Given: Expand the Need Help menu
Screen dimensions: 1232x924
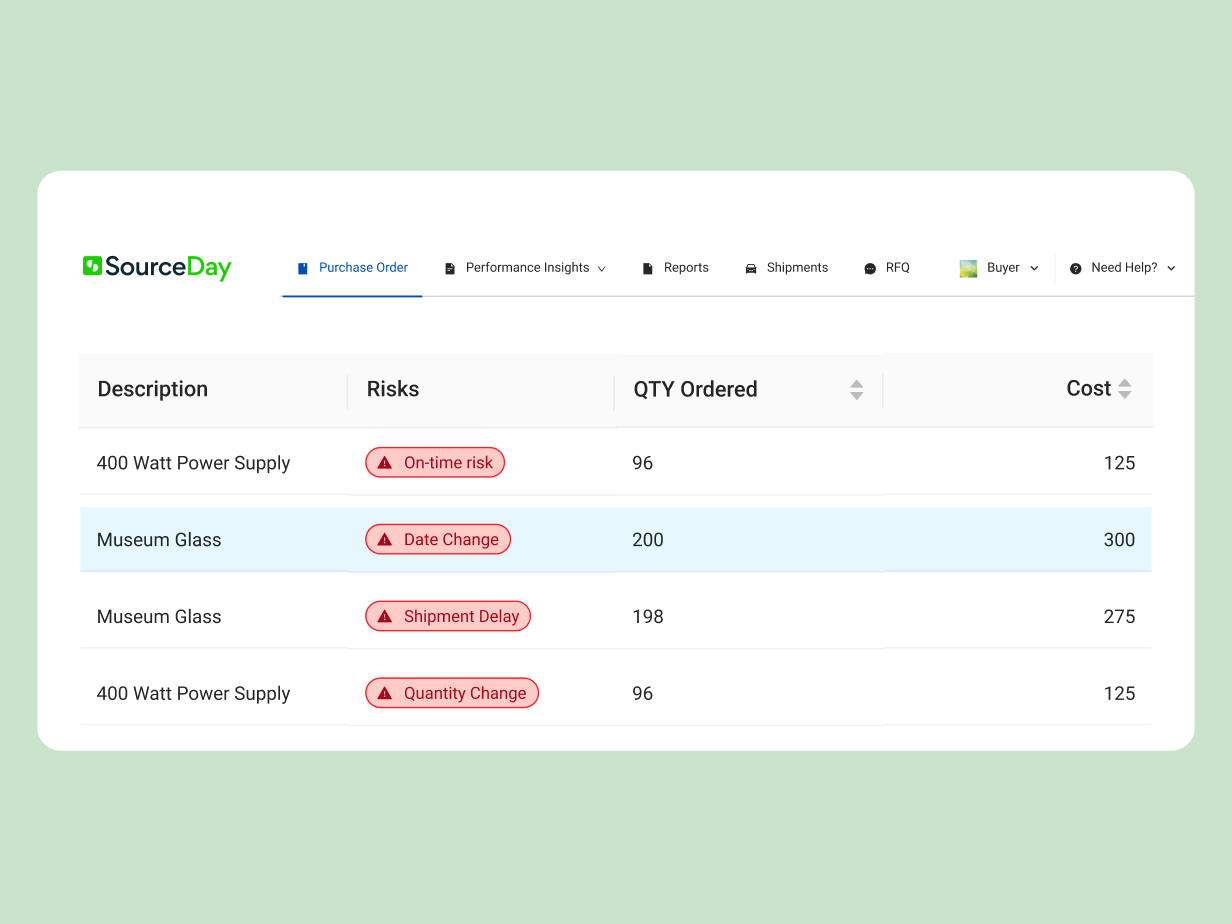Looking at the screenshot, I should coord(1171,268).
